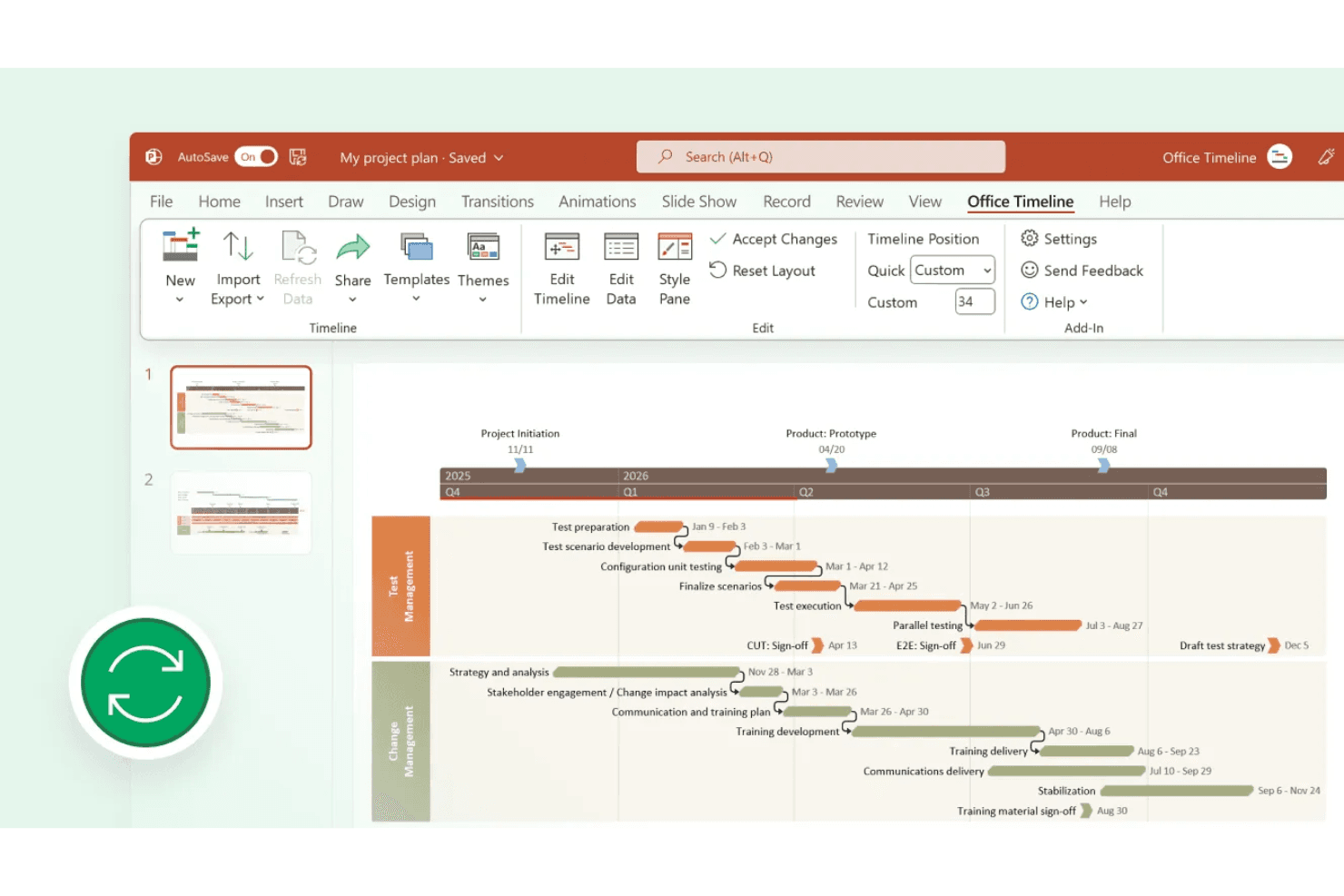Expand the chevron under Themes
This screenshot has height=896, width=1344.
(x=483, y=300)
